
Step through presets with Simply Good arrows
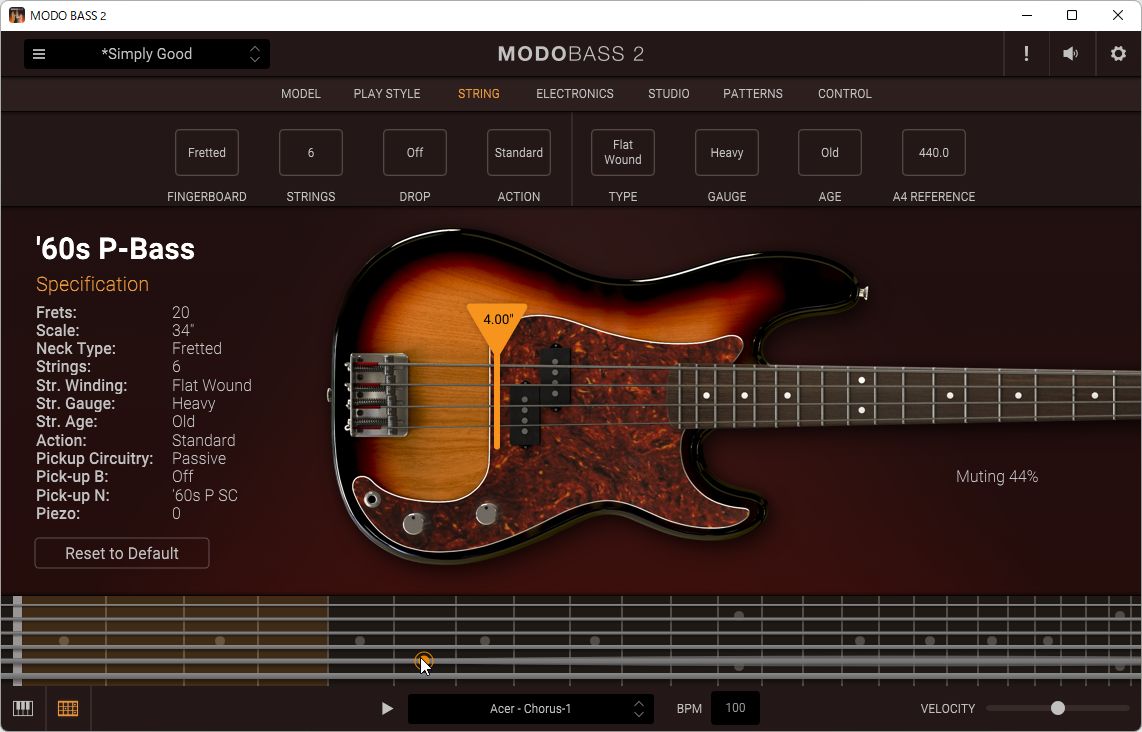[x=255, y=54]
